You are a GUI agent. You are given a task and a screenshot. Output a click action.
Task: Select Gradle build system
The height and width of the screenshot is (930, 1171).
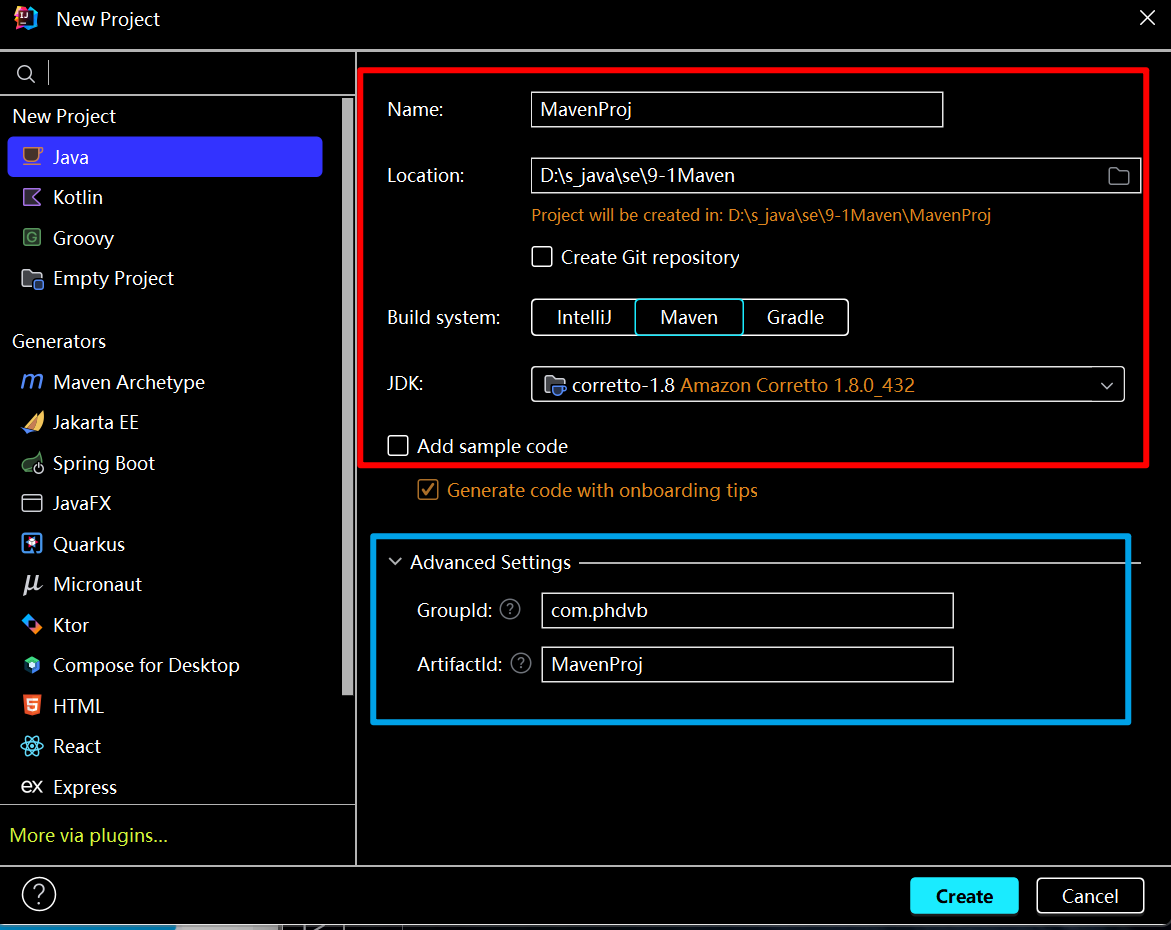pos(795,317)
